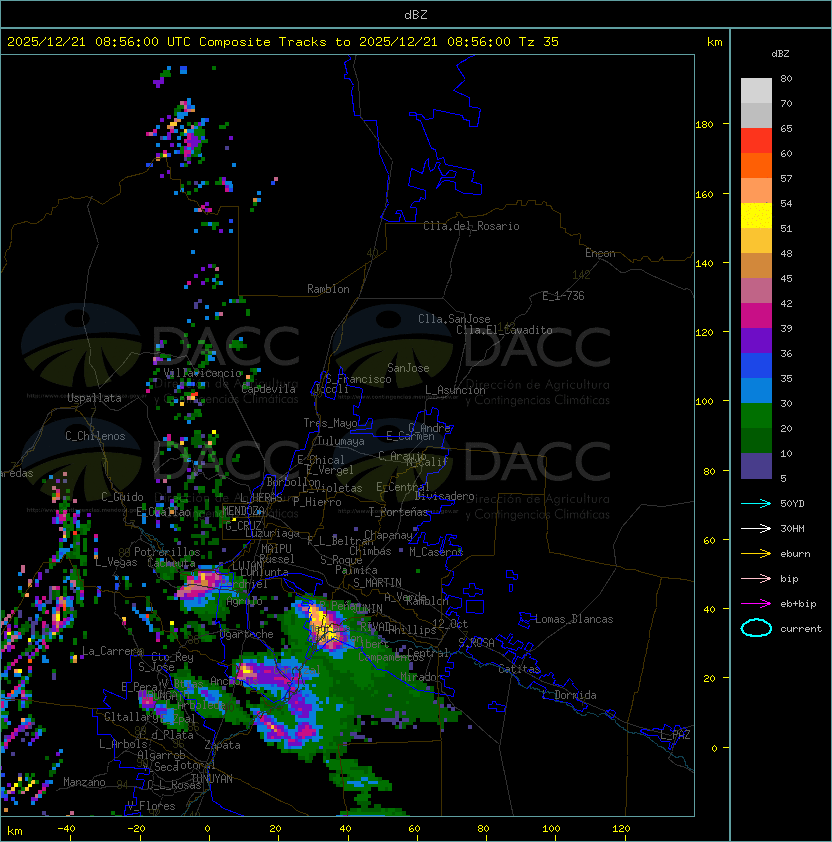Click the 'Zapata' place label
832x842 pixels.
coord(222,745)
